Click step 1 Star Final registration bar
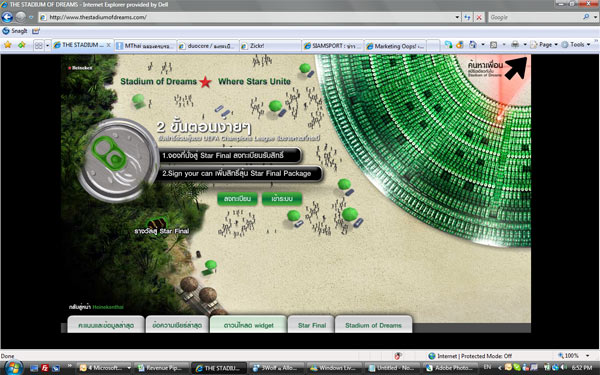This screenshot has width=600, height=375. click(230, 155)
